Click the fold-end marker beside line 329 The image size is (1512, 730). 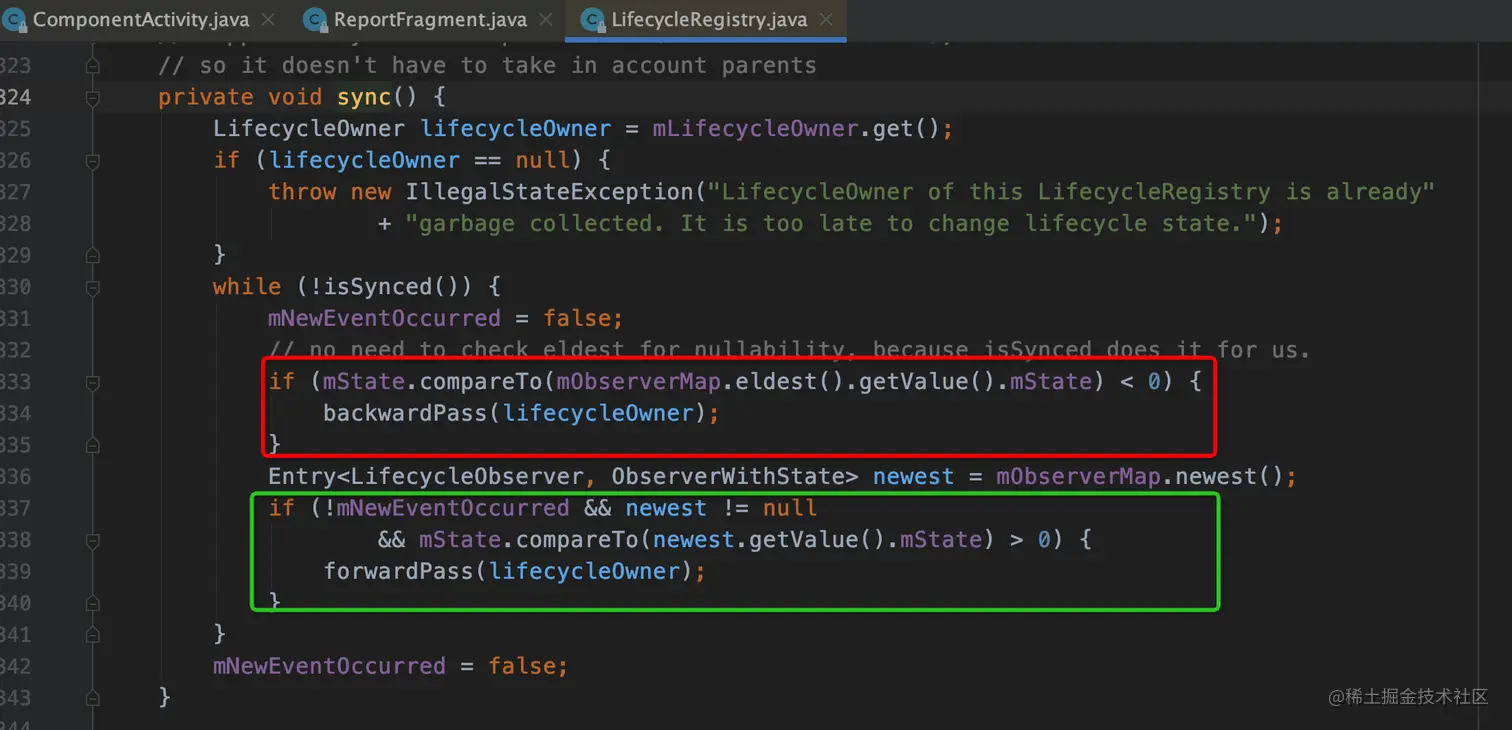point(92,255)
